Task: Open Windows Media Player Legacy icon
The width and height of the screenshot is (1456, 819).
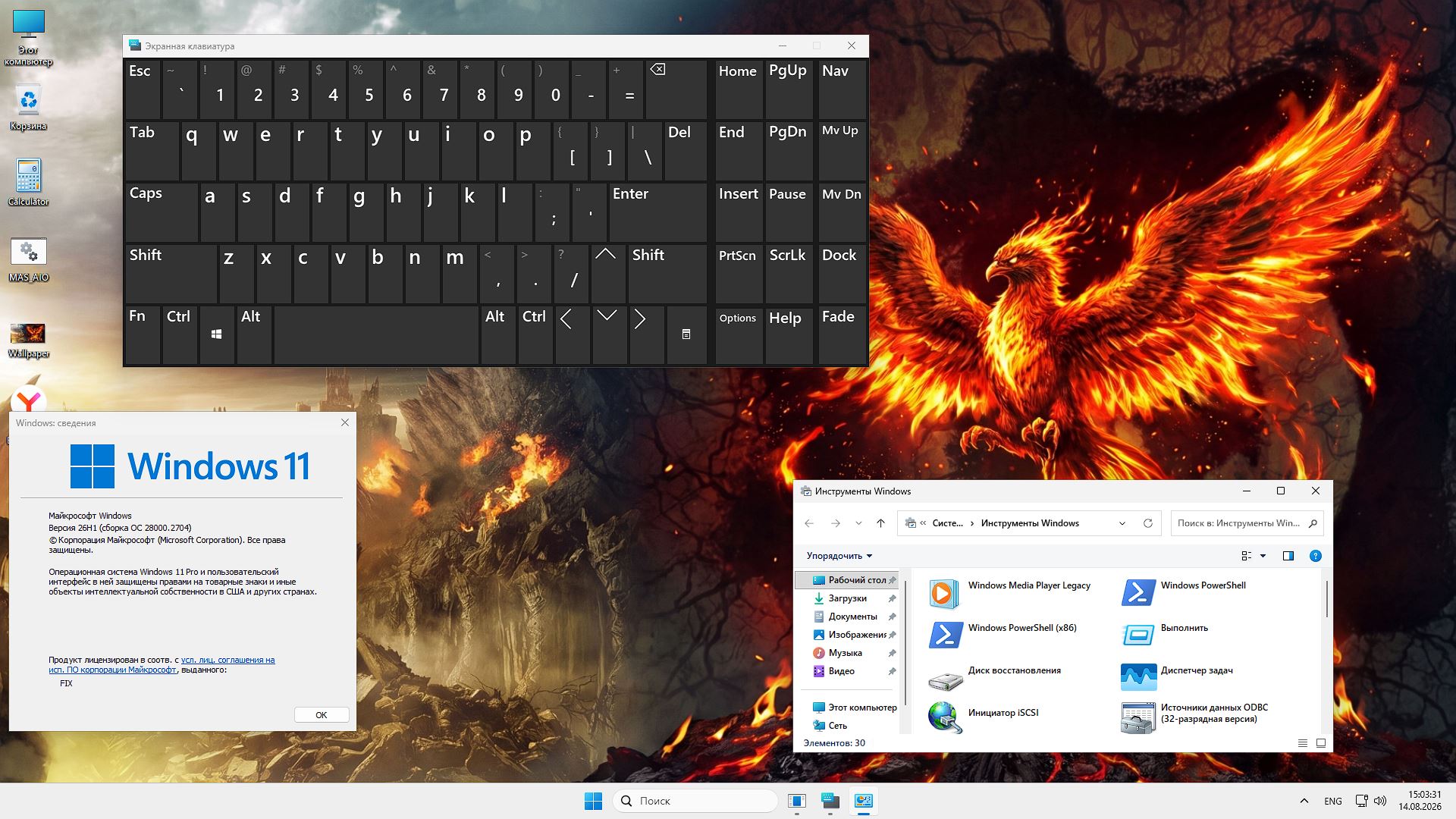Action: tap(1010, 593)
